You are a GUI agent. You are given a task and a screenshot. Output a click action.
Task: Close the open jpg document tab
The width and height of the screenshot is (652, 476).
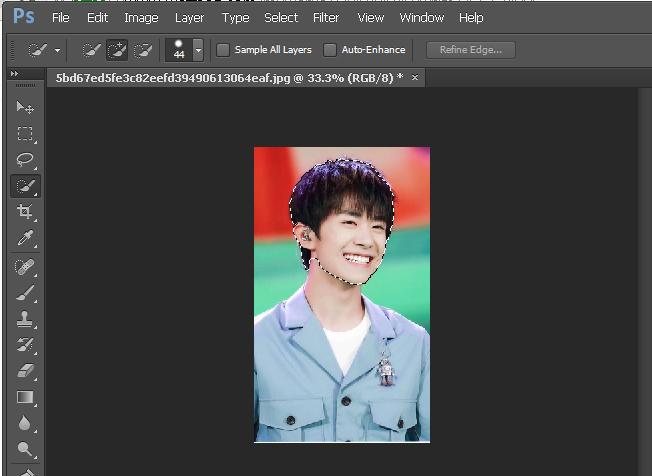[x=415, y=77]
